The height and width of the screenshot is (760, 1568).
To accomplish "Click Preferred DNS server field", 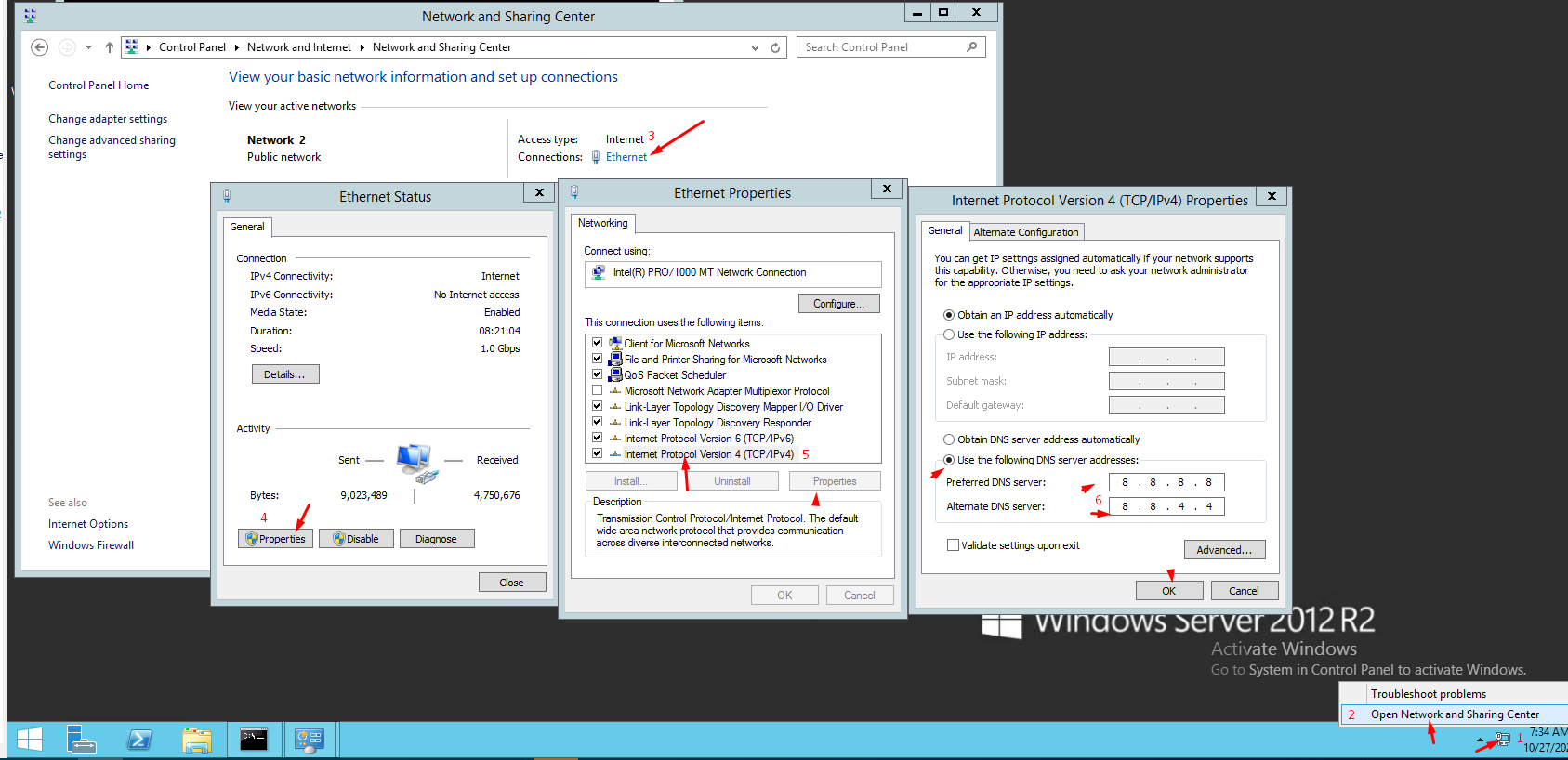I will 1166,482.
